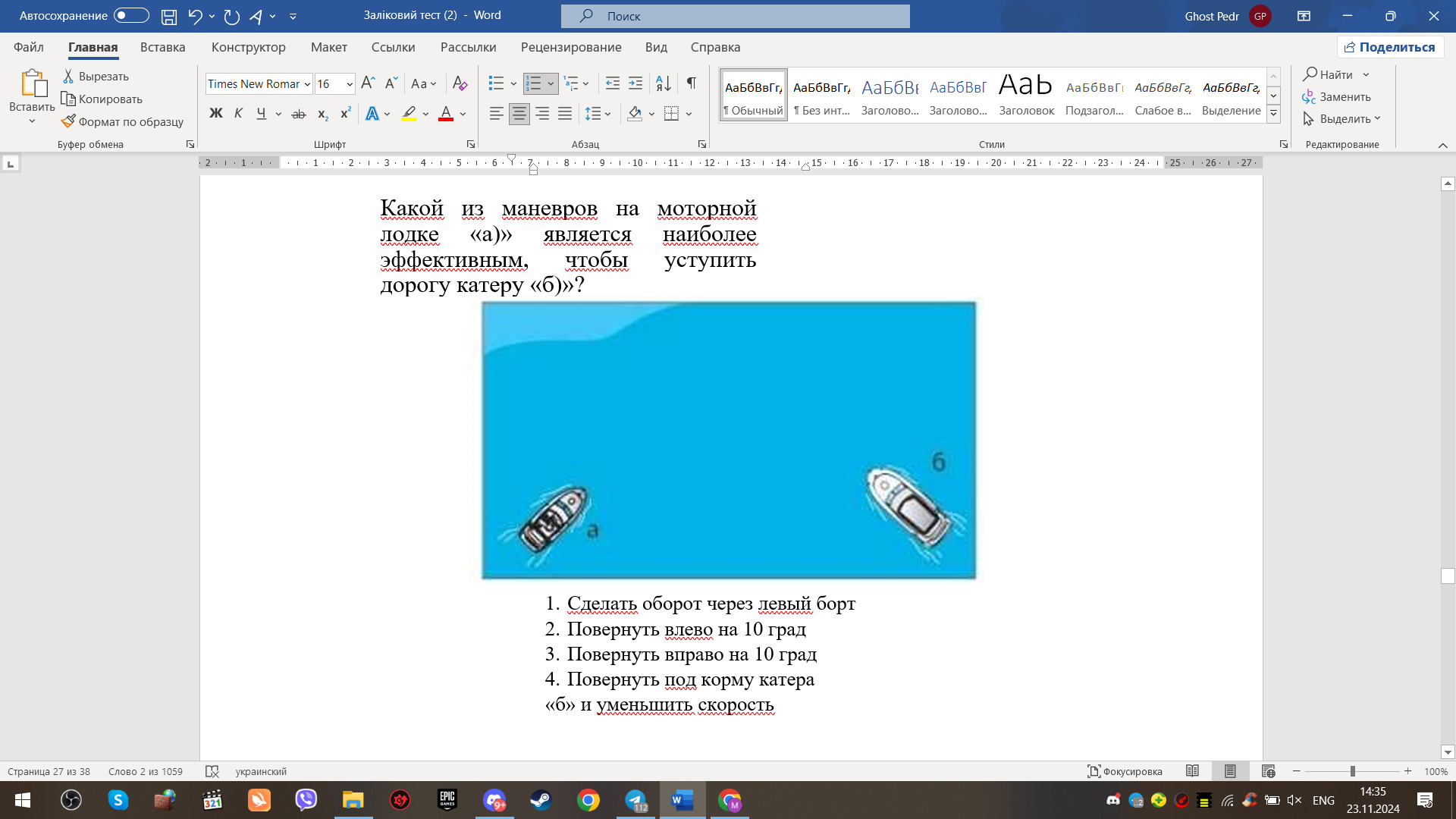Viewport: 1456px width, 819px height.
Task: Adjust the zoom slider in status bar
Action: [x=1352, y=771]
